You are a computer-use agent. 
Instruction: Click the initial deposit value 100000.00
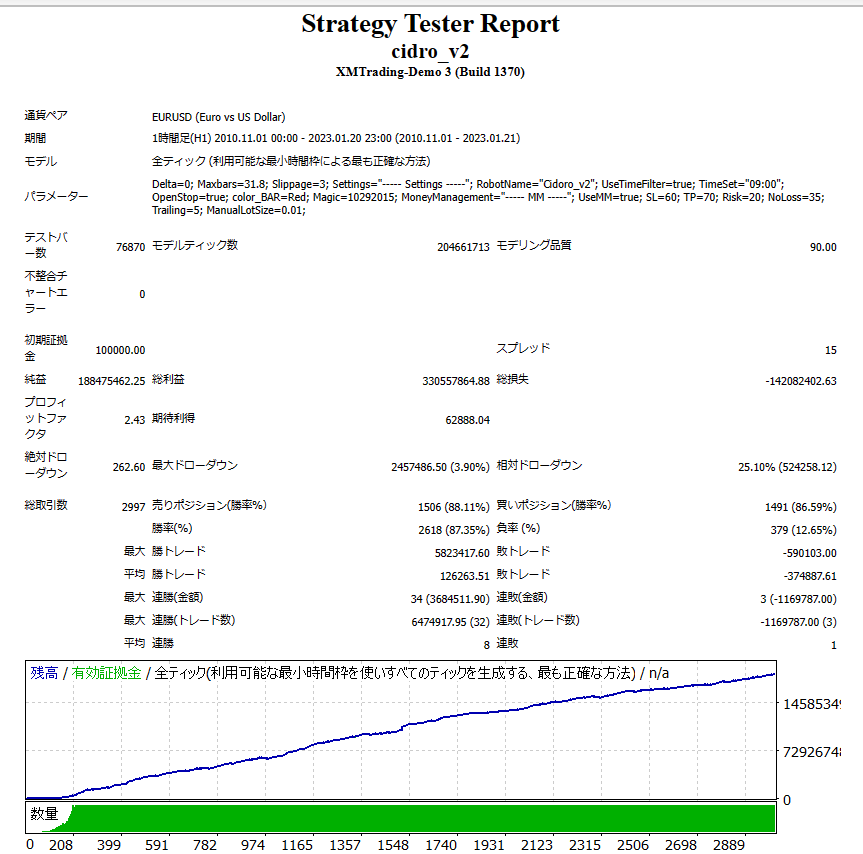click(x=121, y=350)
